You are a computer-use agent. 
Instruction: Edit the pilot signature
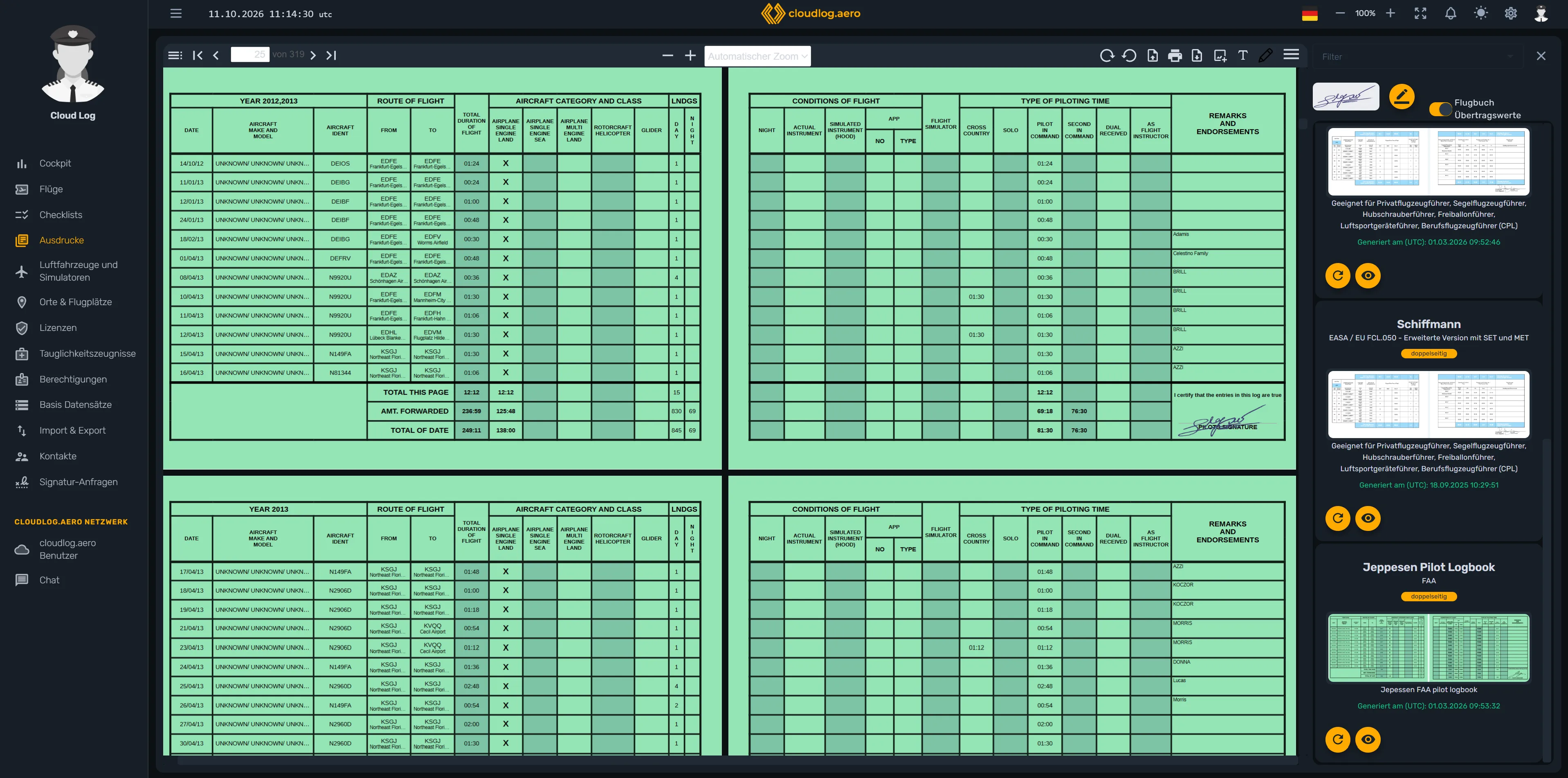(x=1402, y=96)
